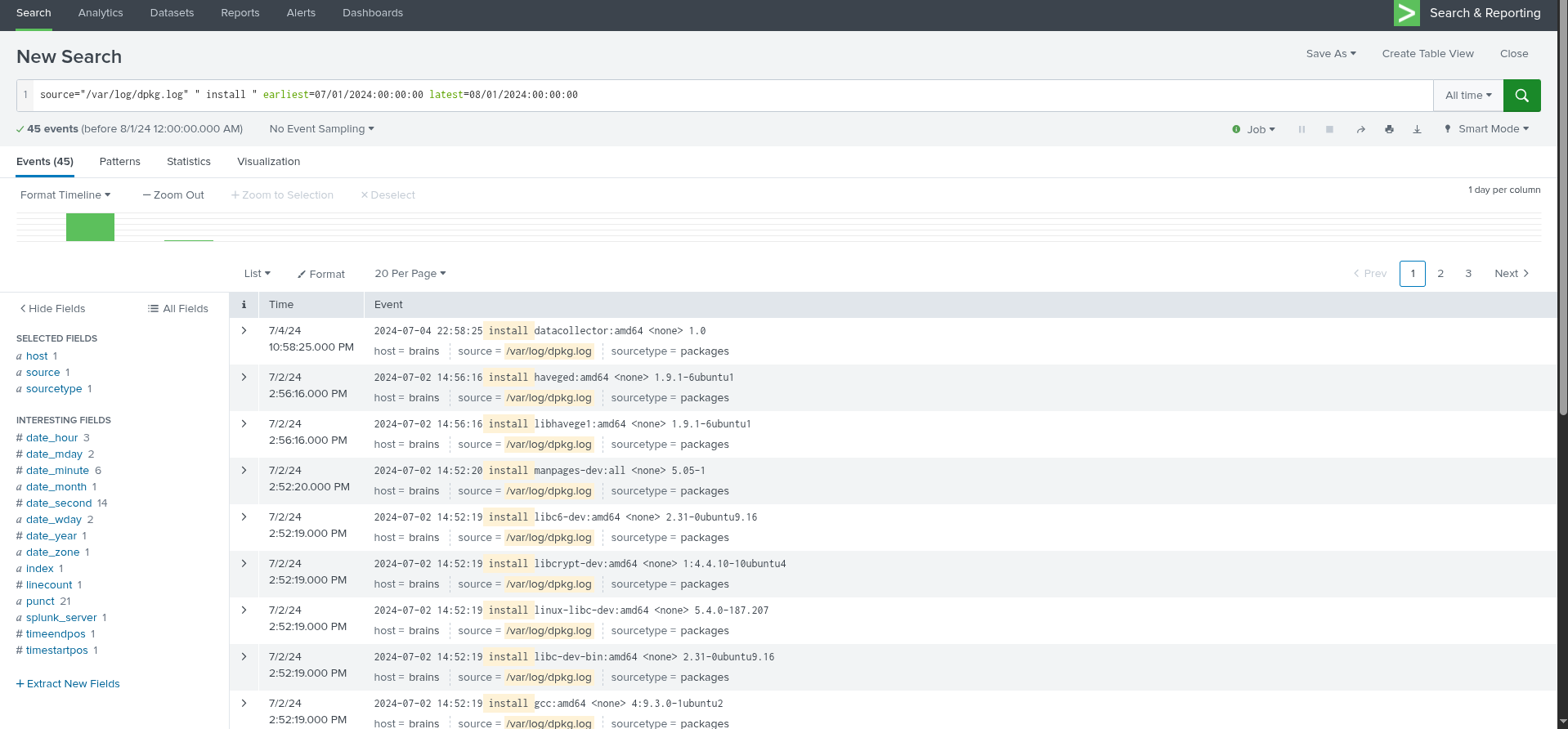
Task: Open the All time range picker
Action: tap(1468, 96)
